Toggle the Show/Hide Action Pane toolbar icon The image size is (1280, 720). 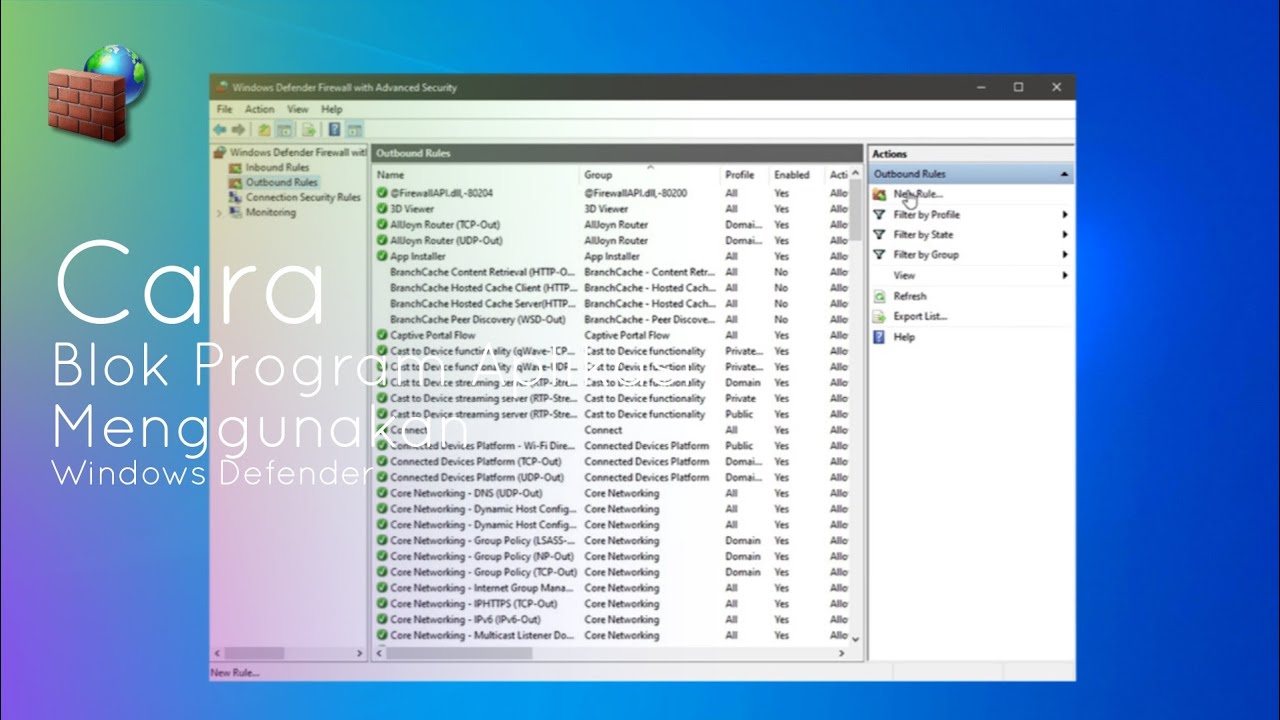point(354,130)
